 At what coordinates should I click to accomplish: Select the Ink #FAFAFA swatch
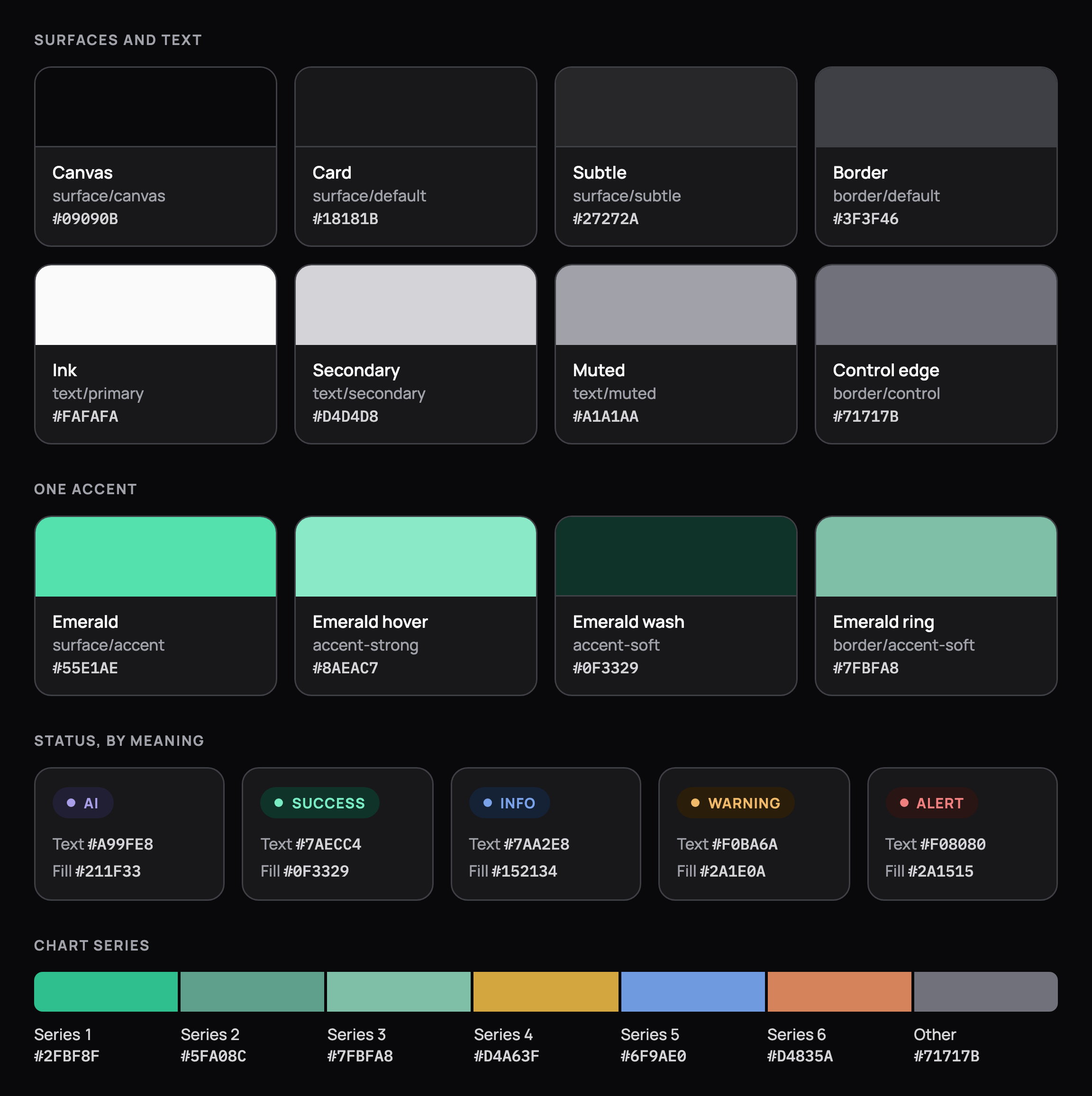point(155,305)
